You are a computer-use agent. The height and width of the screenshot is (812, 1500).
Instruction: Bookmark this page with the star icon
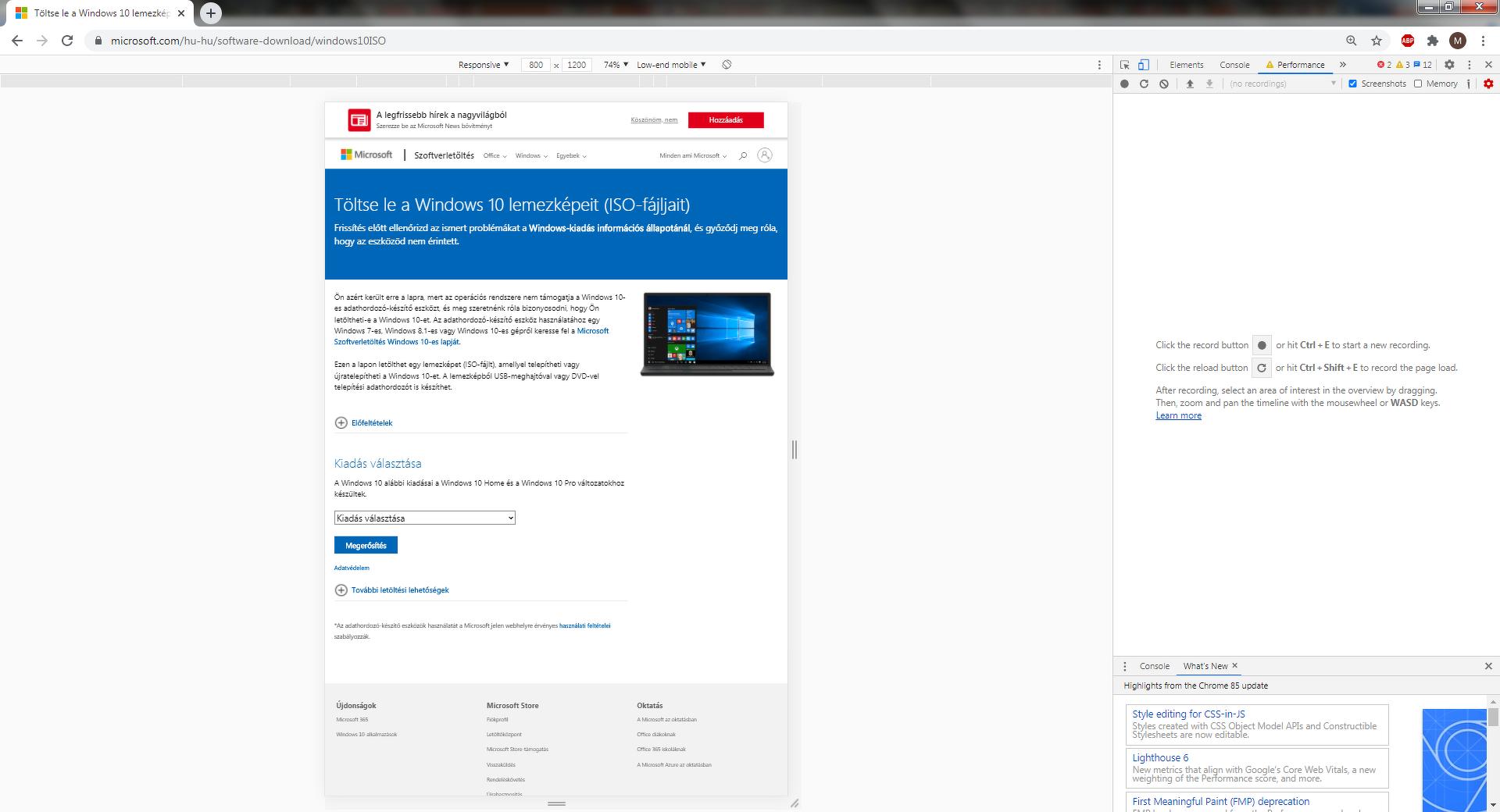[1377, 41]
